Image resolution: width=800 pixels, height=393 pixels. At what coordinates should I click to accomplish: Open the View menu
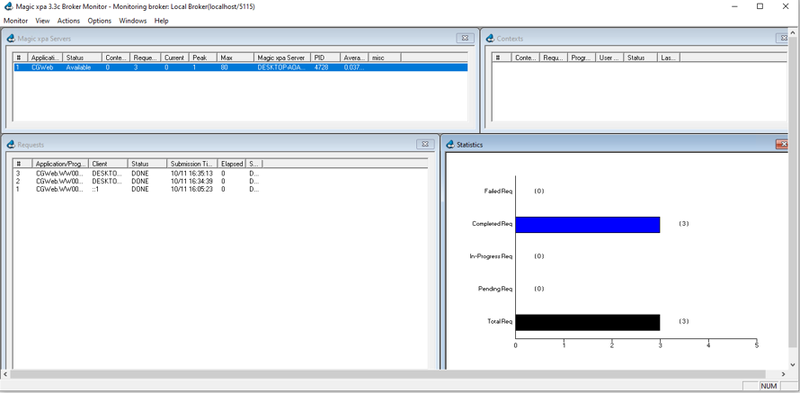pos(42,21)
